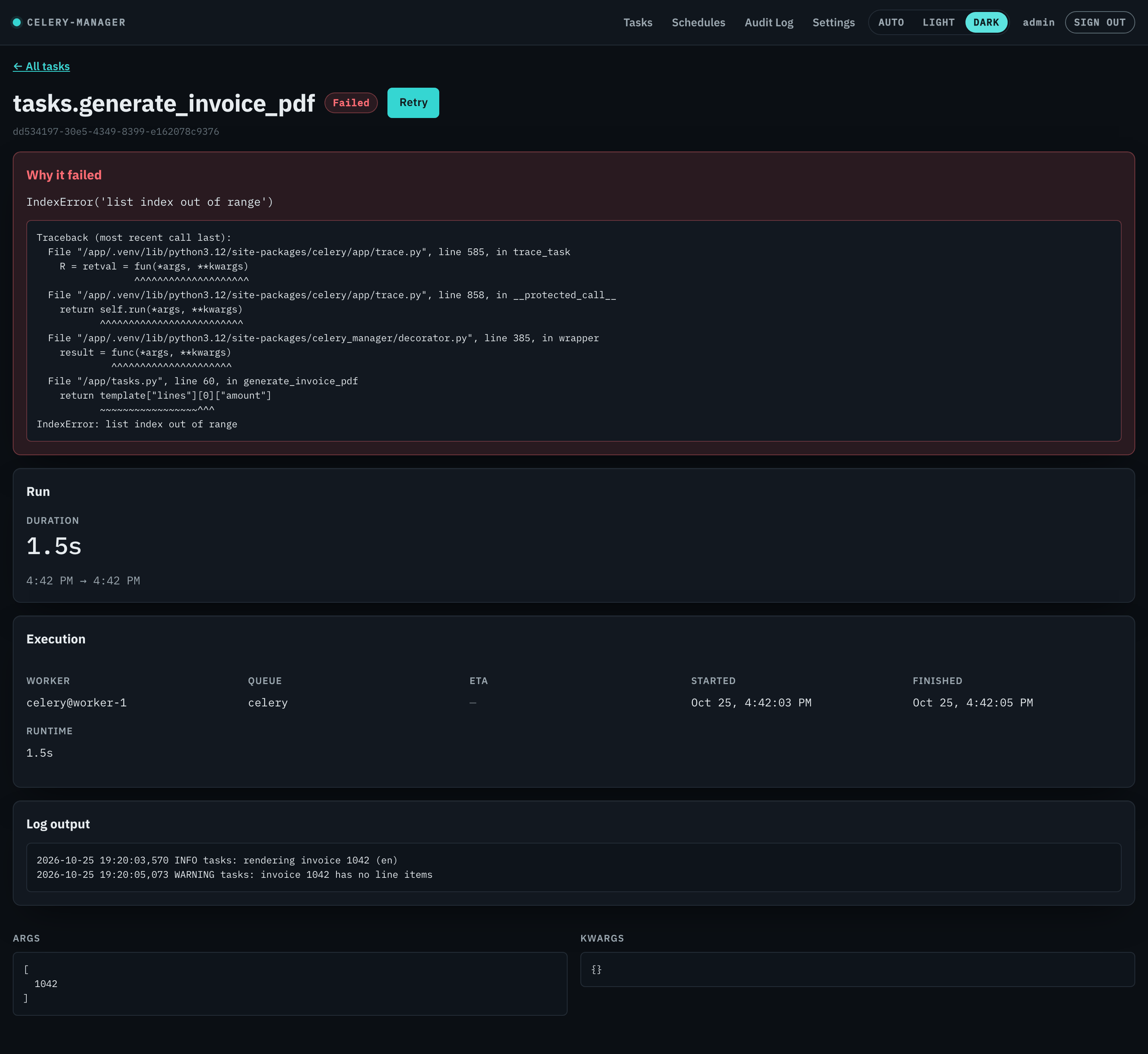Click the args value 1042
The image size is (1148, 1054).
tap(45, 984)
